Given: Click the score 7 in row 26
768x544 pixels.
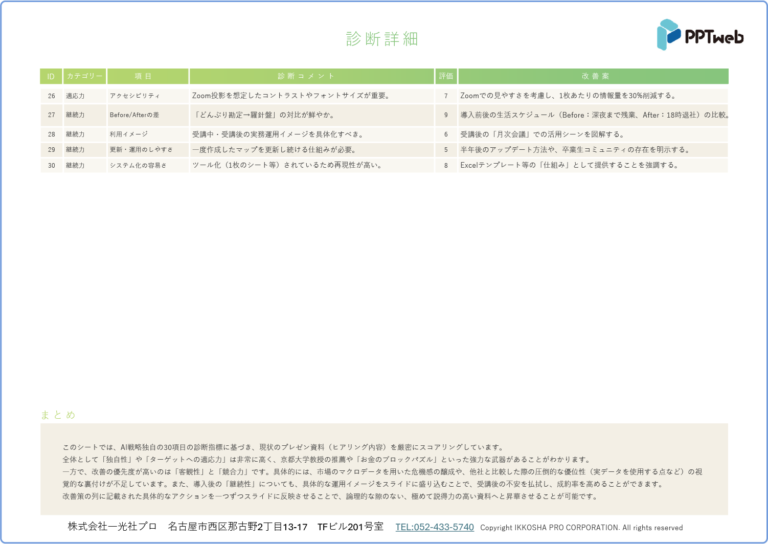Looking at the screenshot, I should point(446,96).
